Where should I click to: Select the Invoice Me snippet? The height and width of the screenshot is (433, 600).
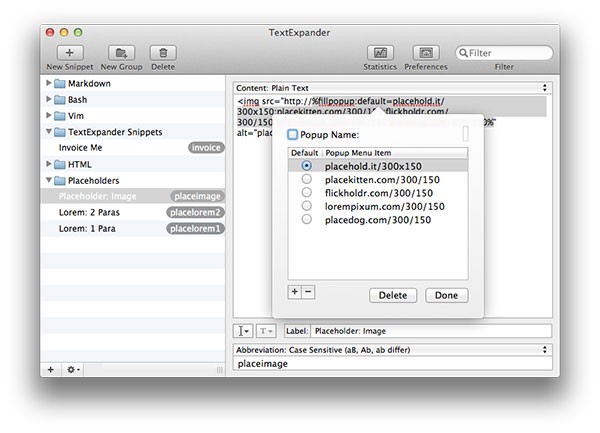(133, 148)
